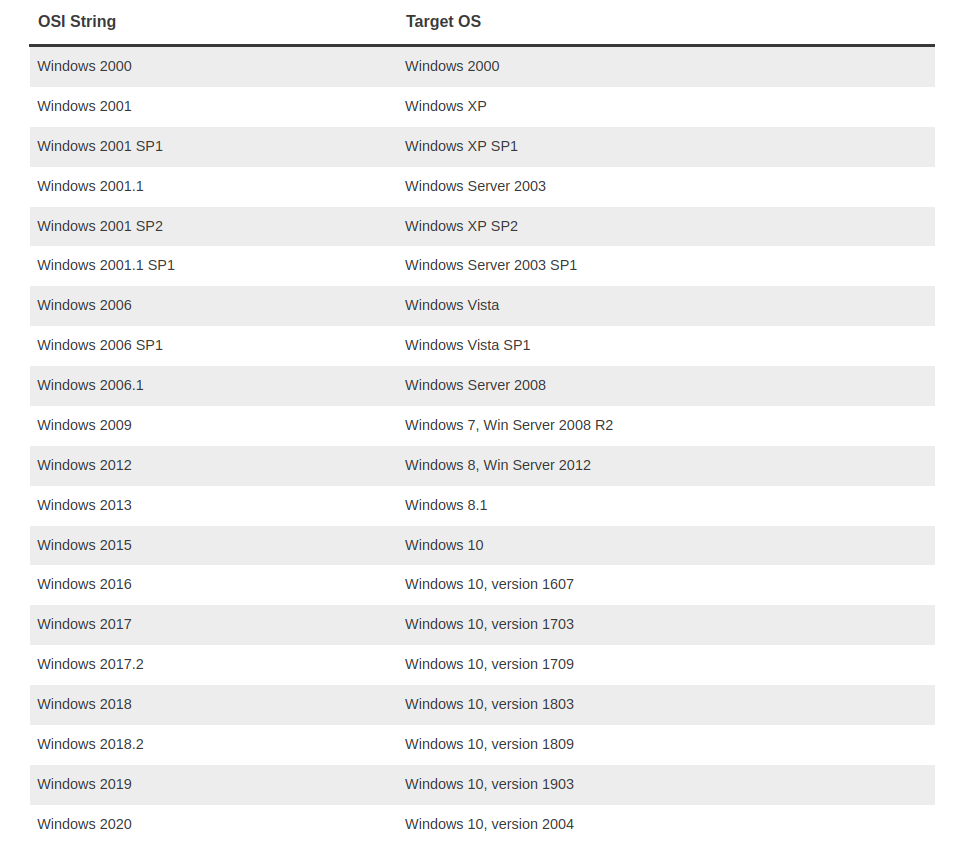Viewport: 975px width, 868px height.
Task: Select the Windows 2018.2 OSI string
Action: tap(90, 744)
